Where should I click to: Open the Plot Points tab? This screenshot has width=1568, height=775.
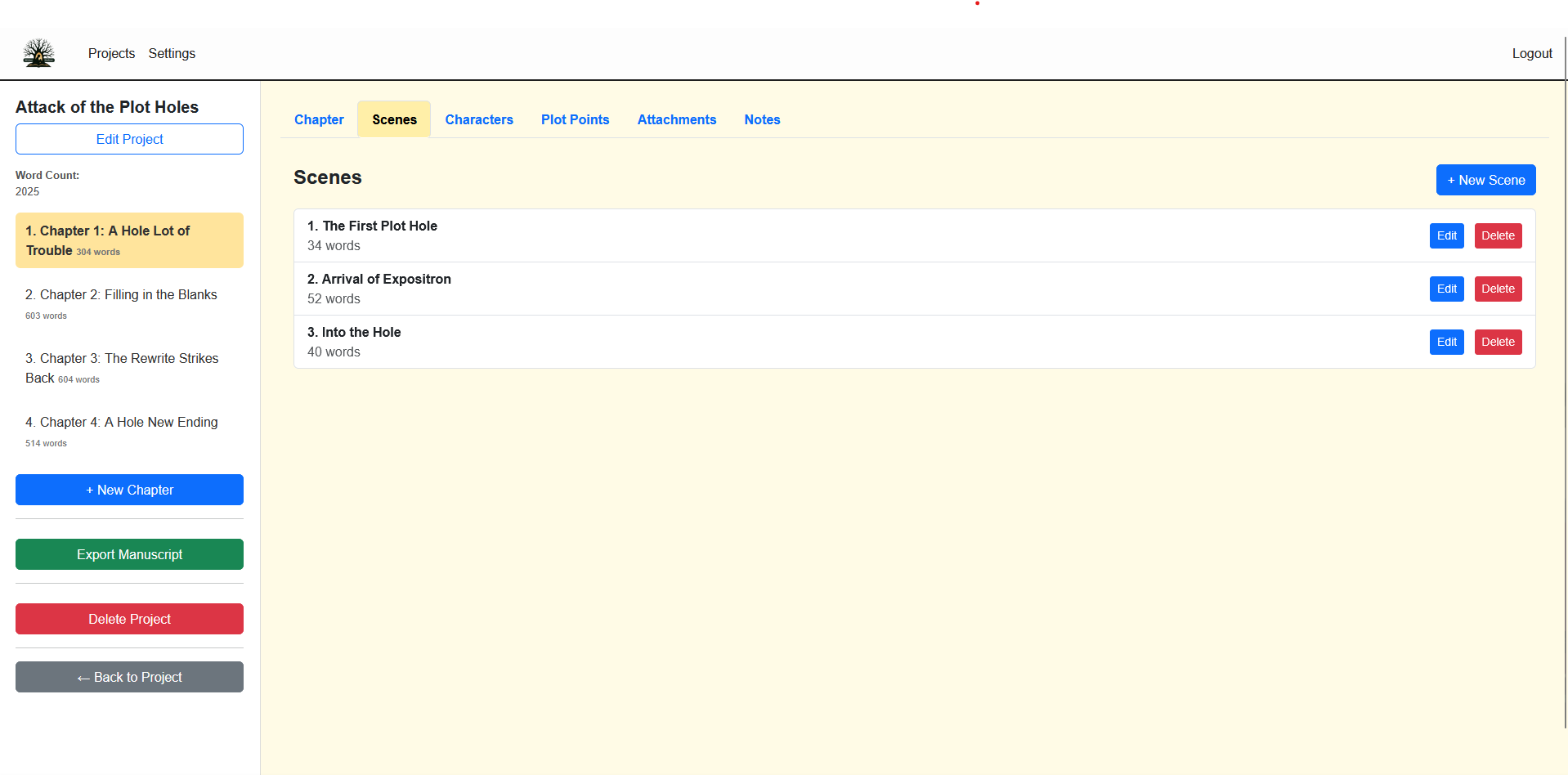[x=575, y=119]
